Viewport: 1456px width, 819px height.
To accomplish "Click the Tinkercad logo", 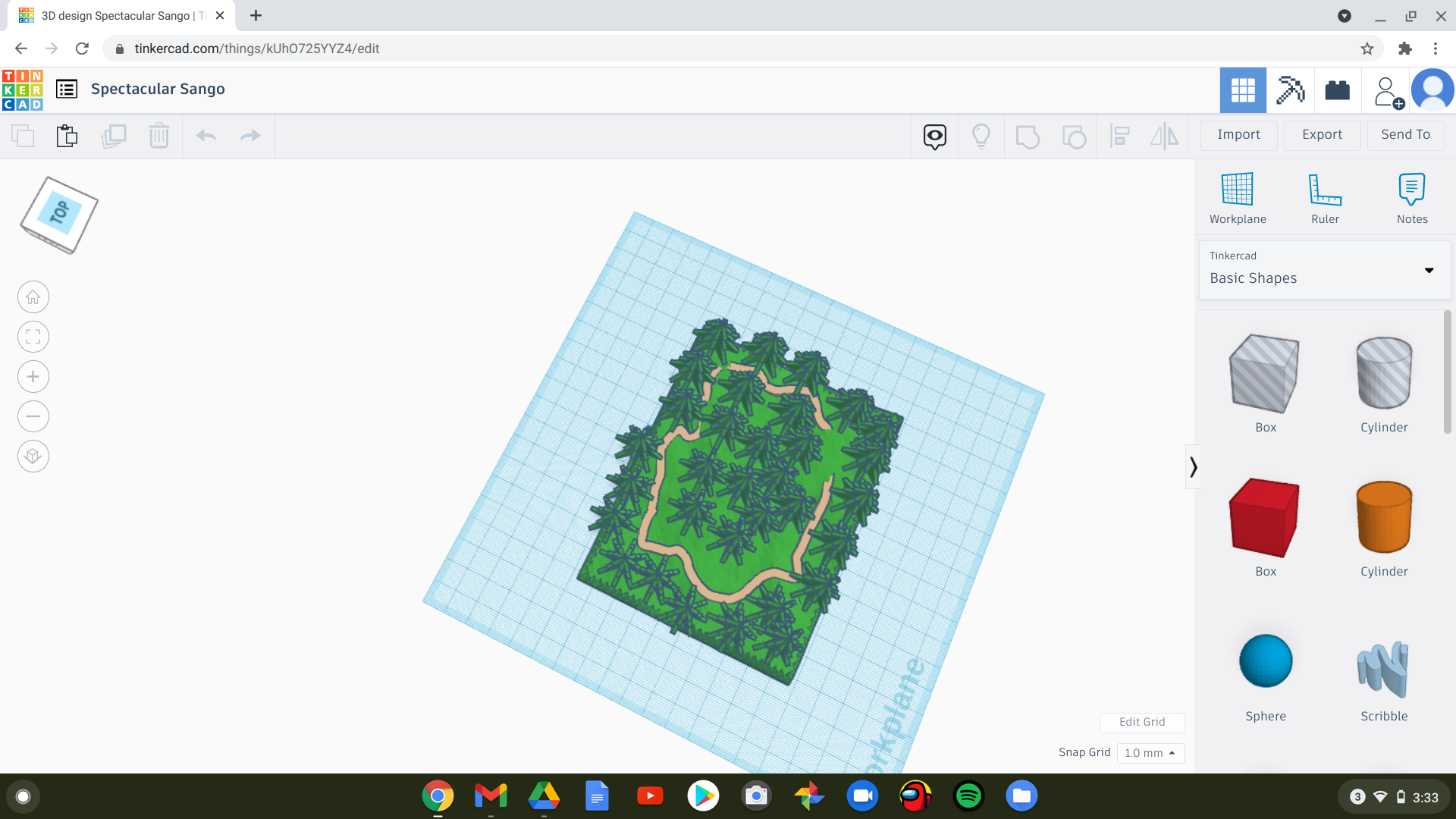I will coord(23,90).
